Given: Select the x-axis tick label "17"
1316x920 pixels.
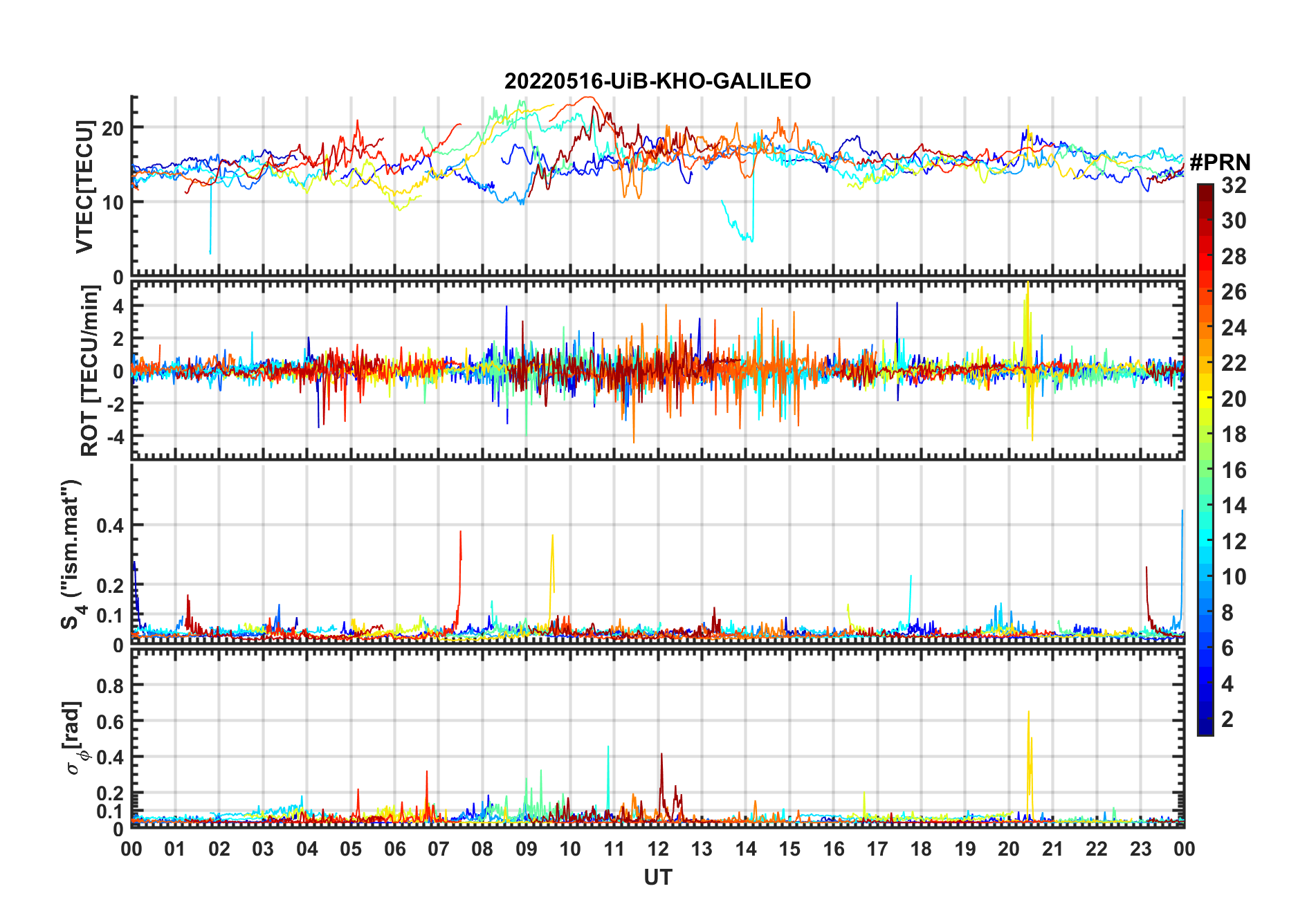Looking at the screenshot, I should 877,849.
